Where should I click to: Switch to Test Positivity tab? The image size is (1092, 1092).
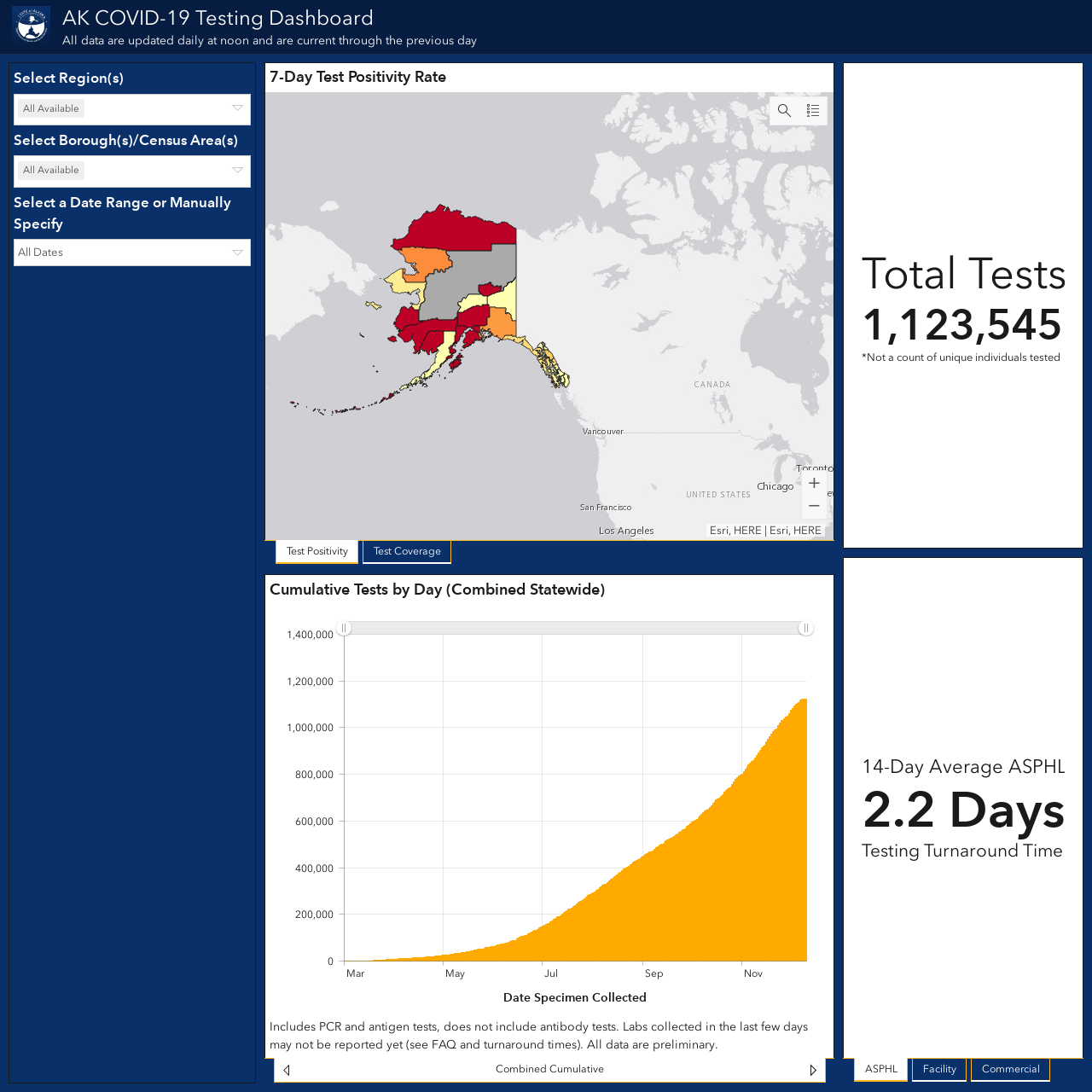click(x=317, y=552)
